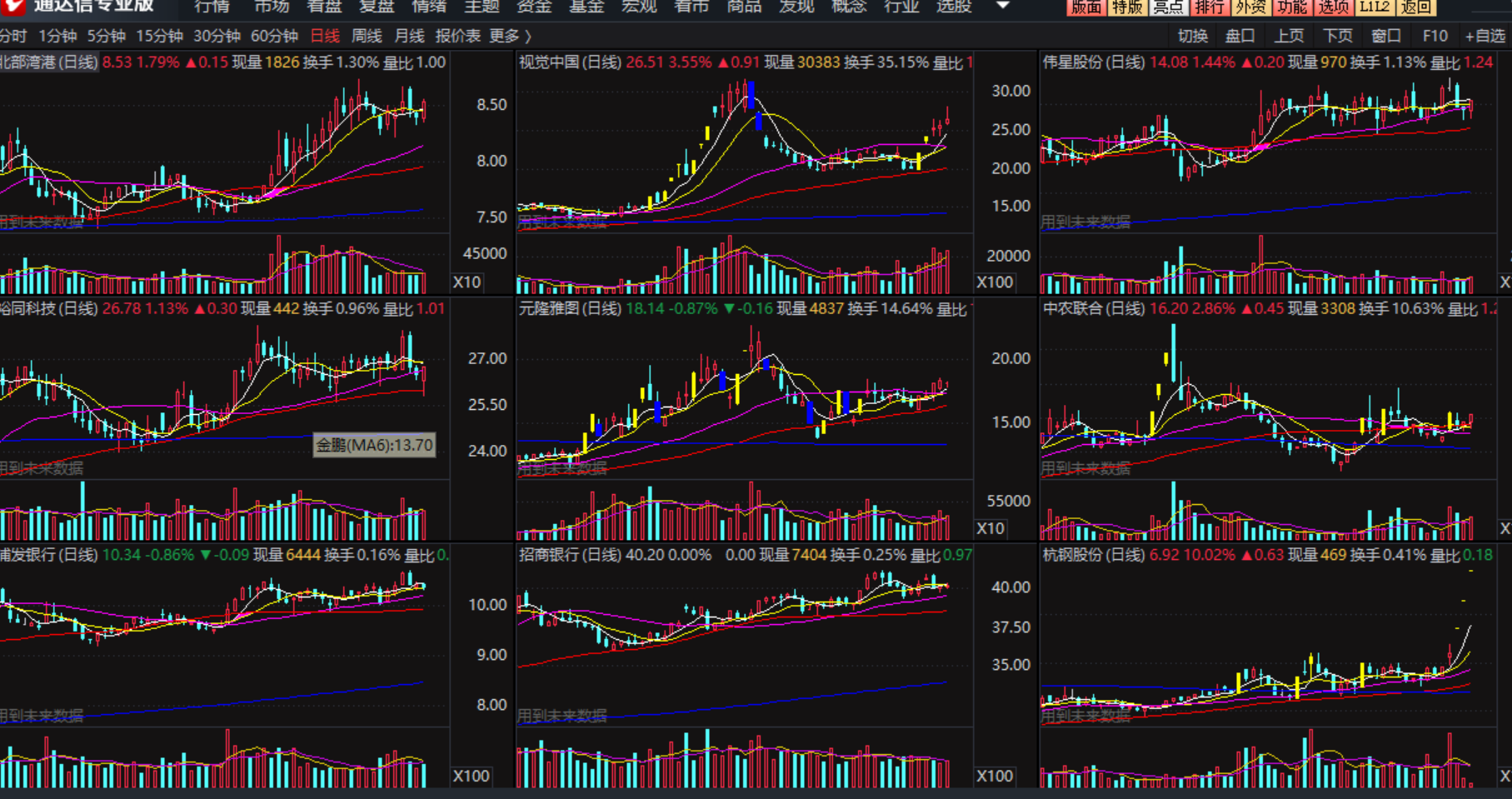
Task: Click the 版面 layout button
Action: [1085, 7]
